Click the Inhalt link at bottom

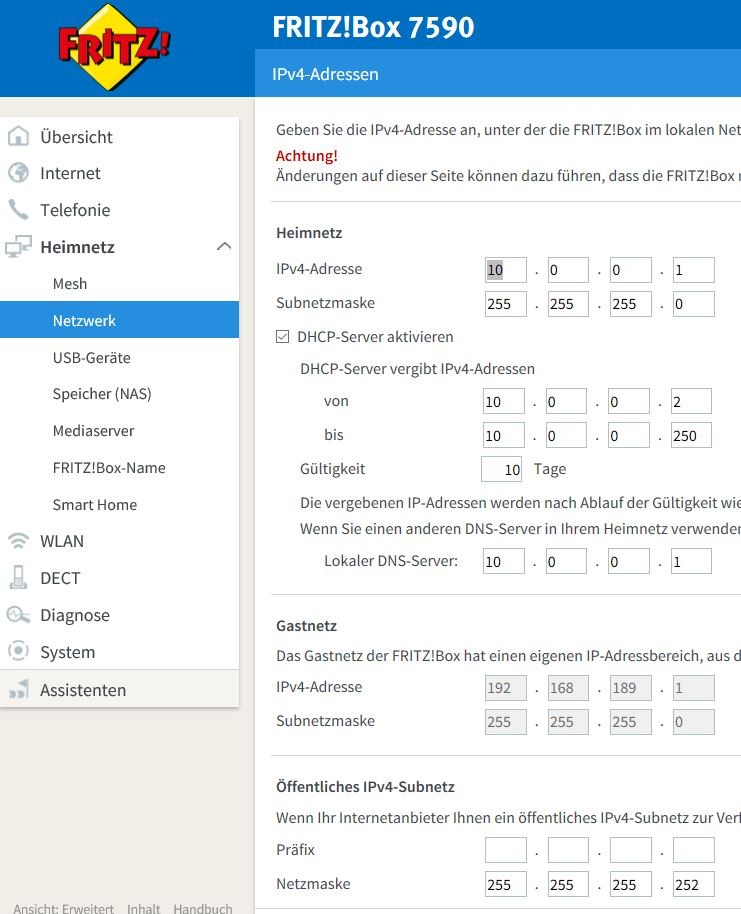(x=143, y=908)
